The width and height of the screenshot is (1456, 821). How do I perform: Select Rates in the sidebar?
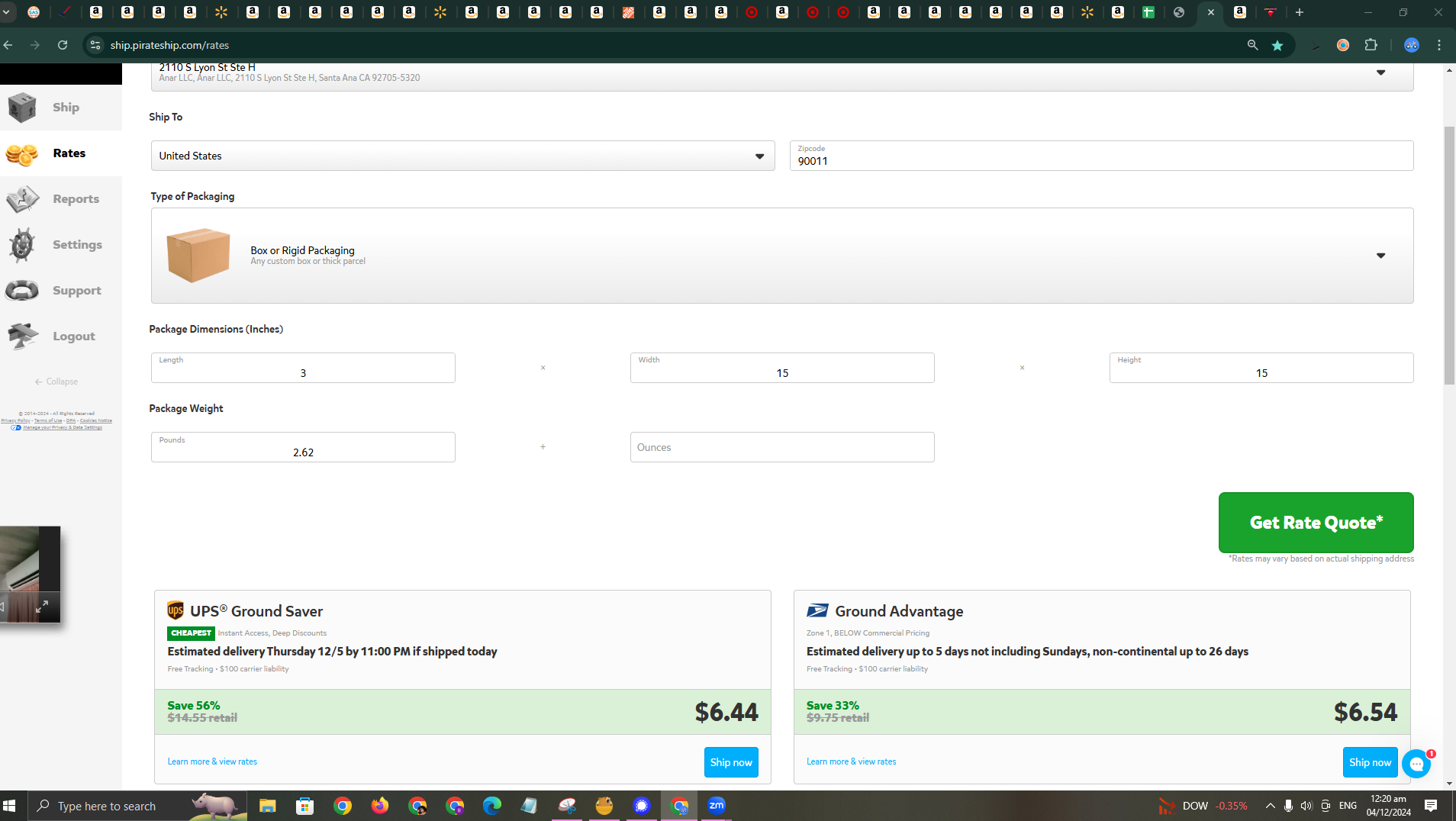pyautogui.click(x=61, y=153)
